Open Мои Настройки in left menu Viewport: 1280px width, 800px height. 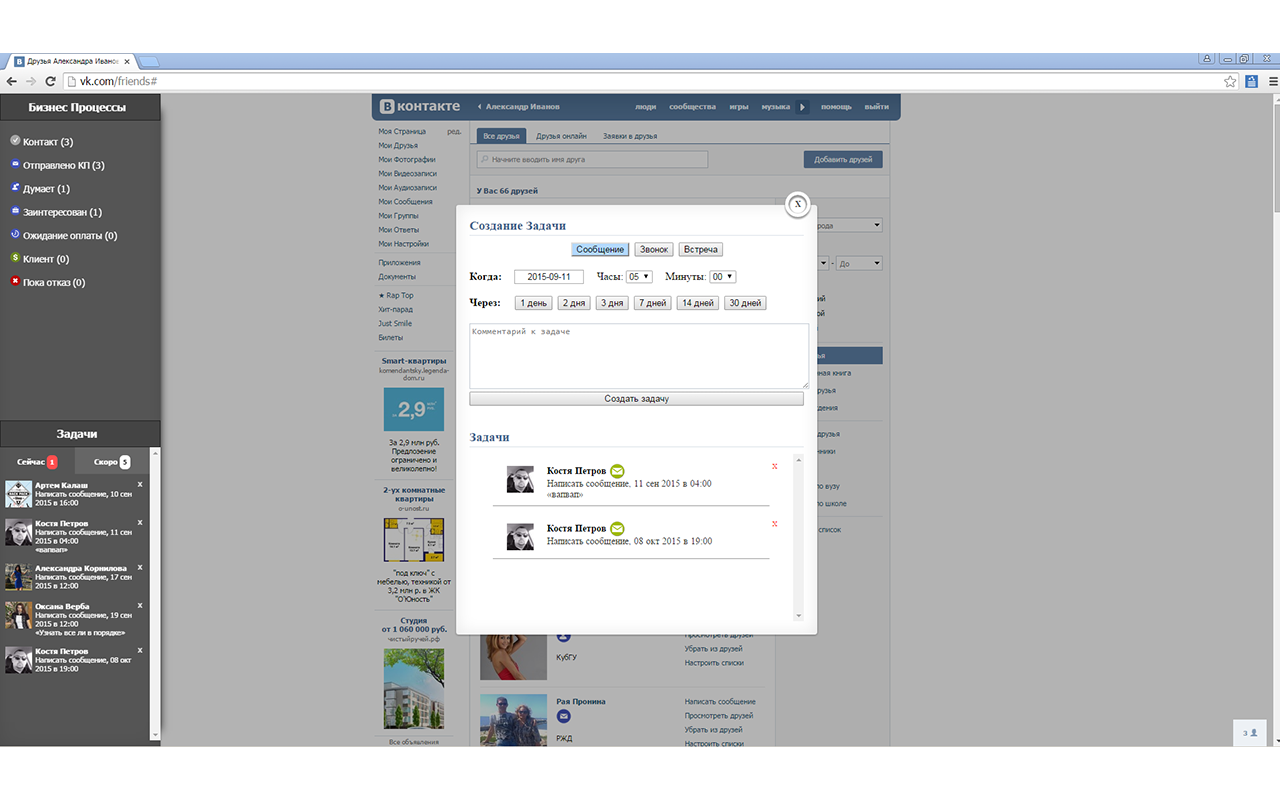click(x=403, y=243)
